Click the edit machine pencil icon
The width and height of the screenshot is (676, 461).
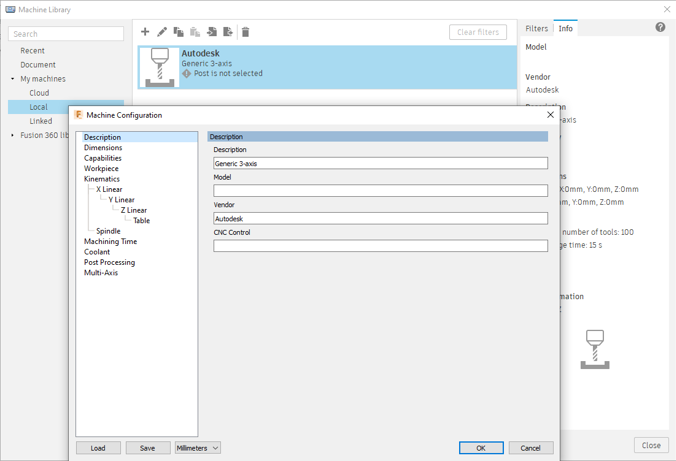[x=162, y=31]
